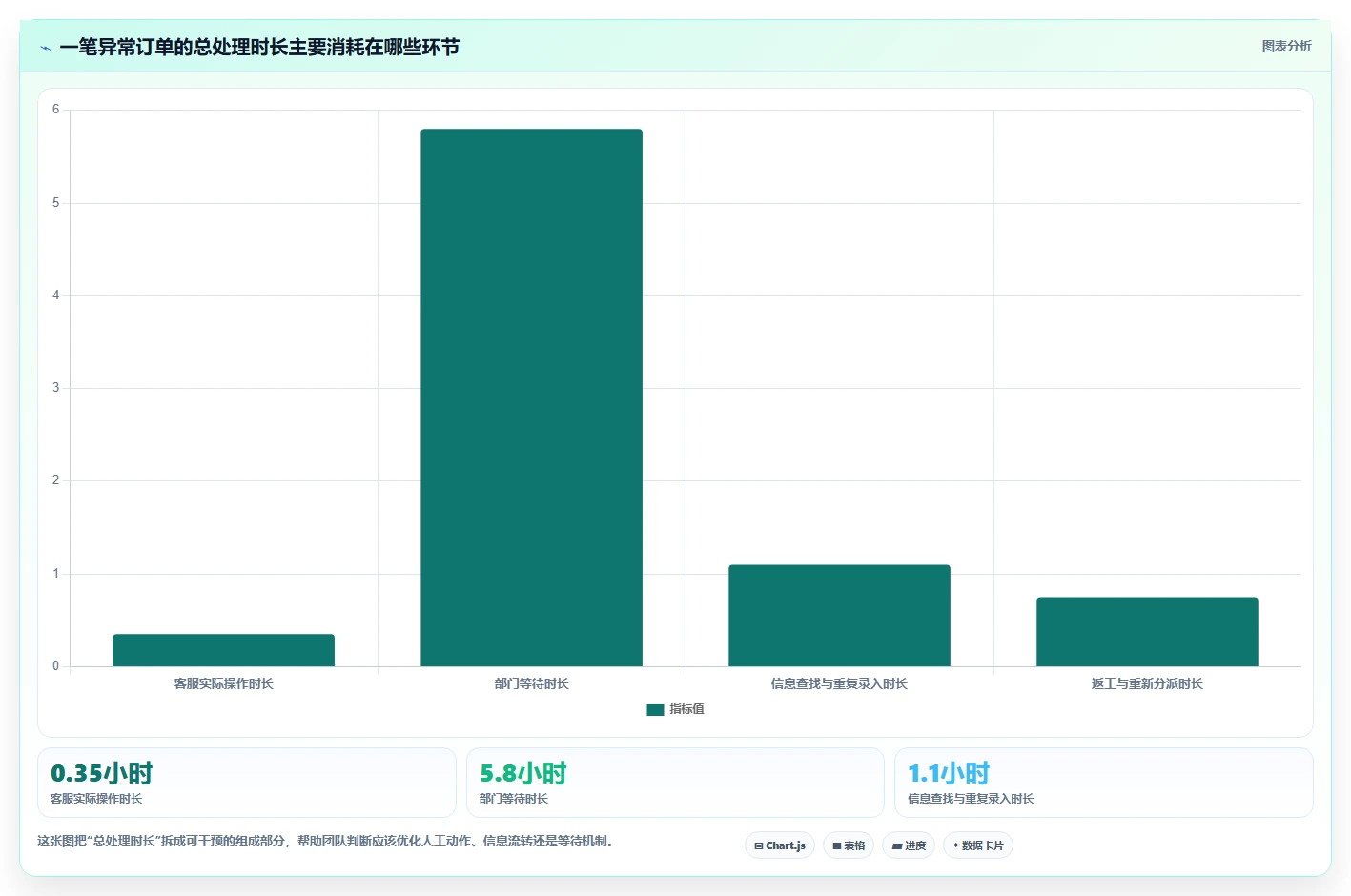Select the 信息查找与重复录入时长 bar
This screenshot has height=896, width=1351.
click(x=839, y=616)
